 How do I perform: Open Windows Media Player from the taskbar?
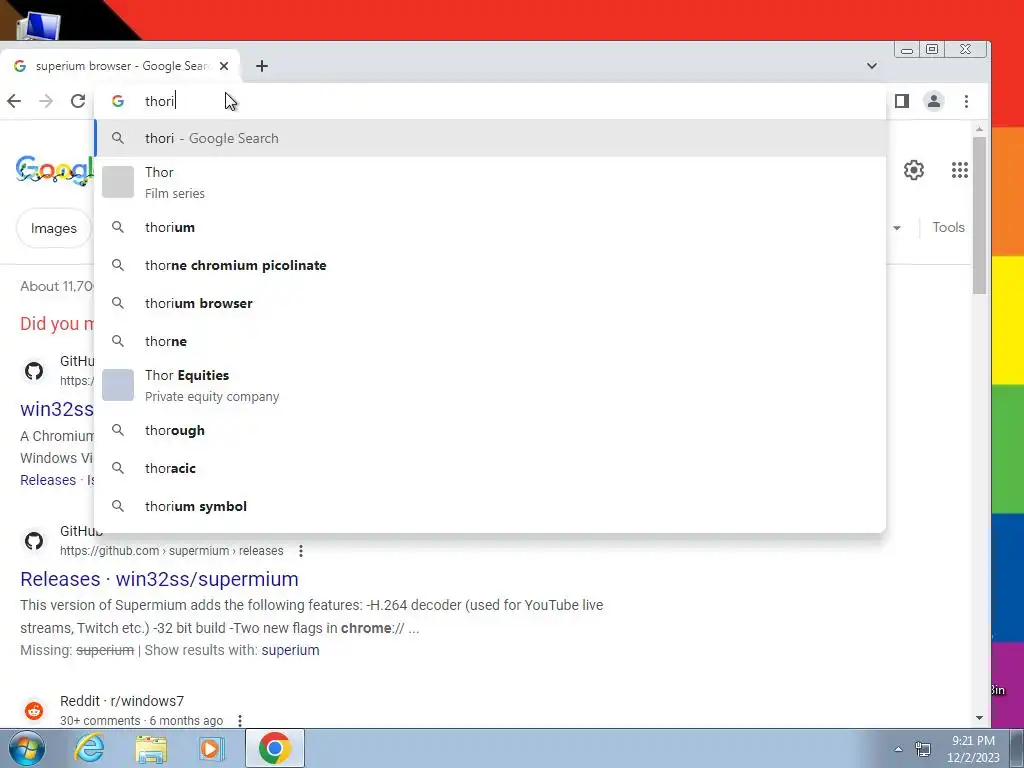tap(212, 748)
